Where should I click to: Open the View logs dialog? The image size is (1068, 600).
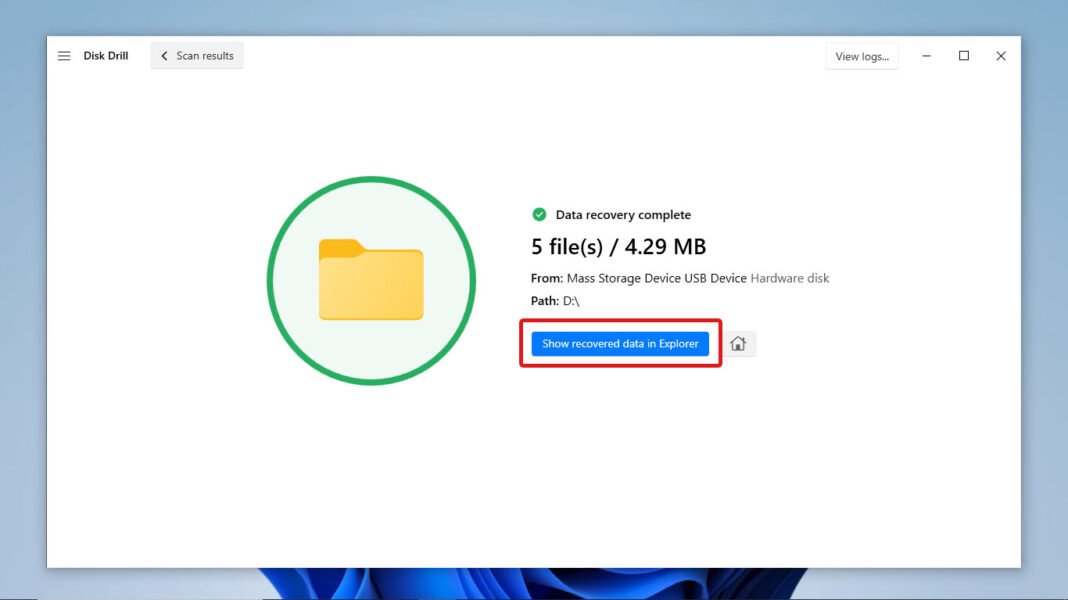(861, 56)
